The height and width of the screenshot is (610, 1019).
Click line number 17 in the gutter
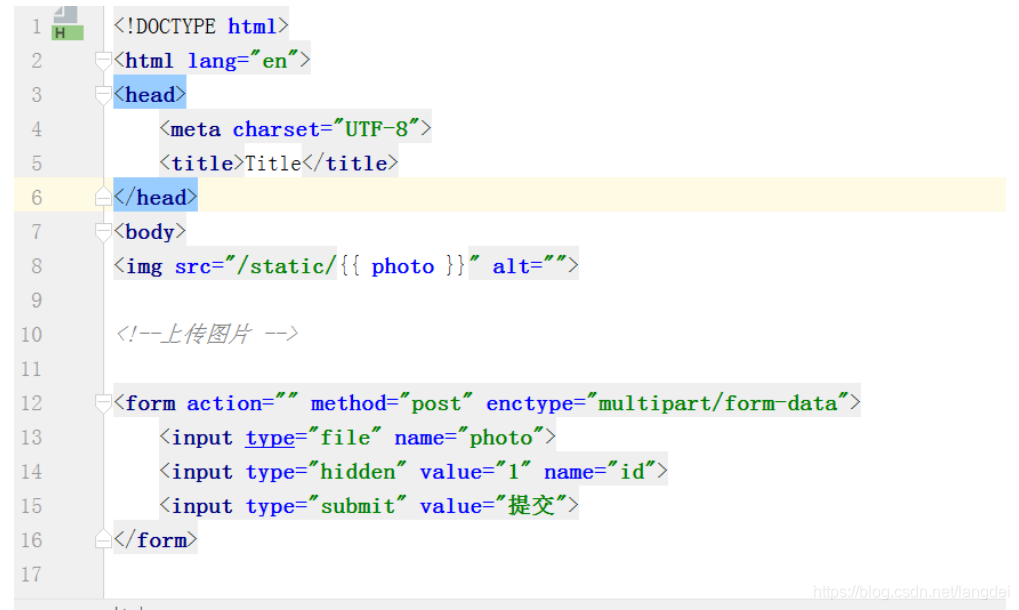click(31, 574)
